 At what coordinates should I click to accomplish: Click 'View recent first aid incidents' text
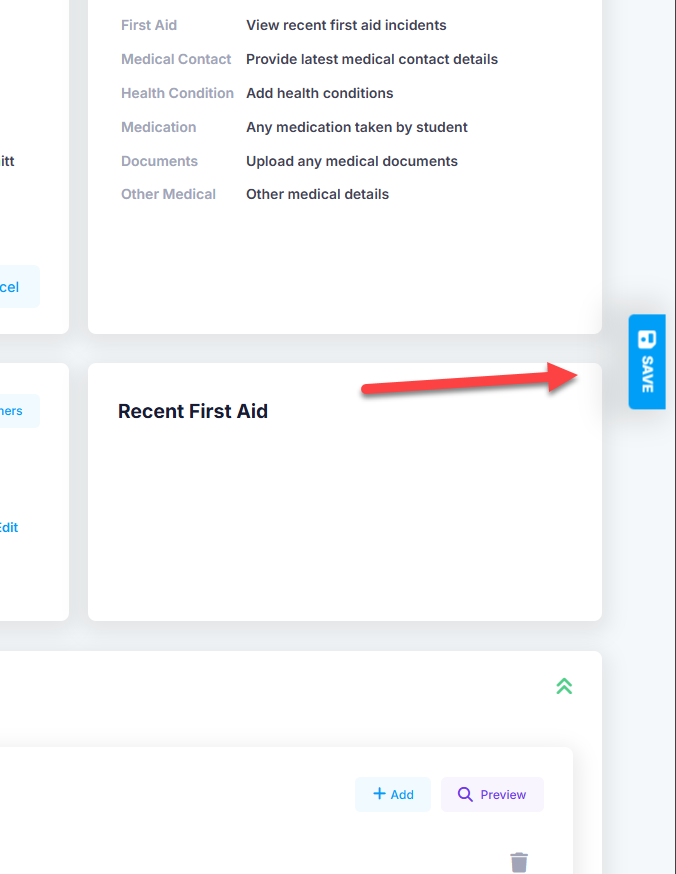tap(346, 25)
